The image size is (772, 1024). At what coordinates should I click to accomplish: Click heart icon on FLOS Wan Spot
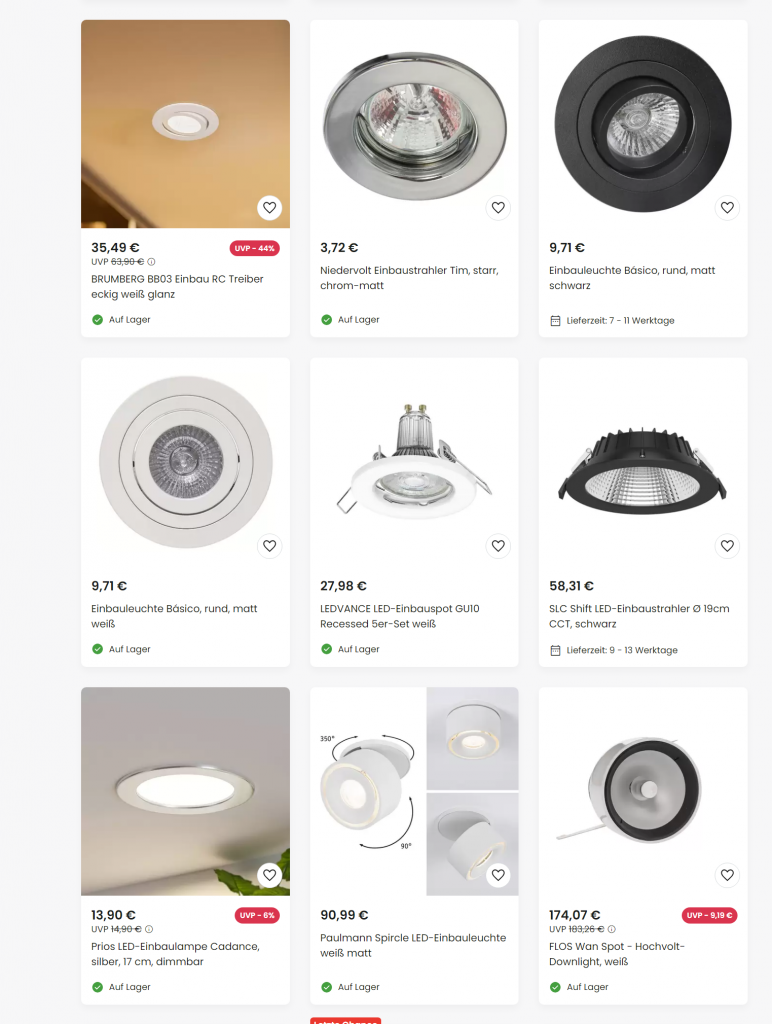tap(727, 875)
